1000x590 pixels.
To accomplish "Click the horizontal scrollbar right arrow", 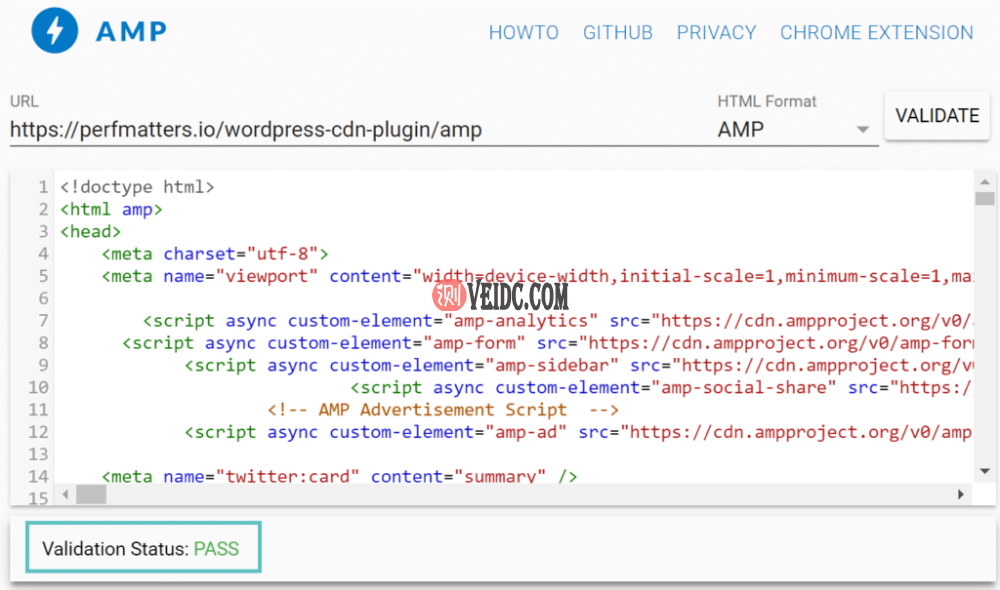I will point(961,494).
